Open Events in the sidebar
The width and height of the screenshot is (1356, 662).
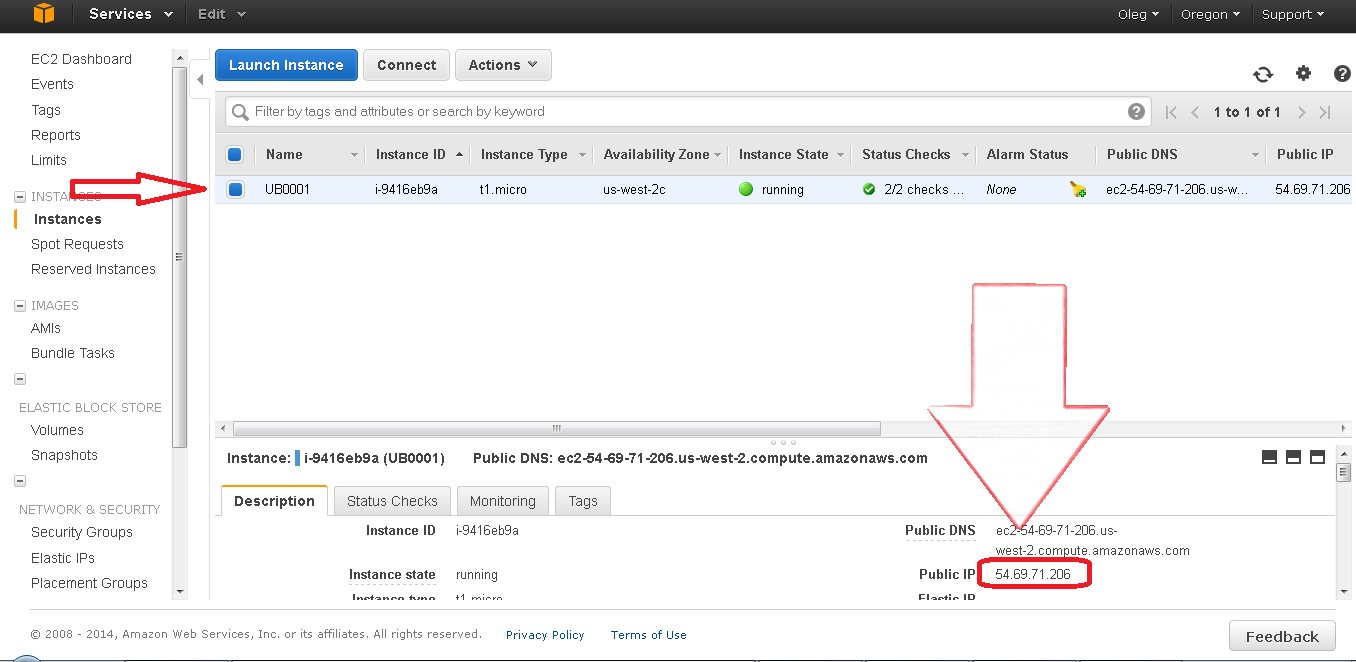coord(52,84)
